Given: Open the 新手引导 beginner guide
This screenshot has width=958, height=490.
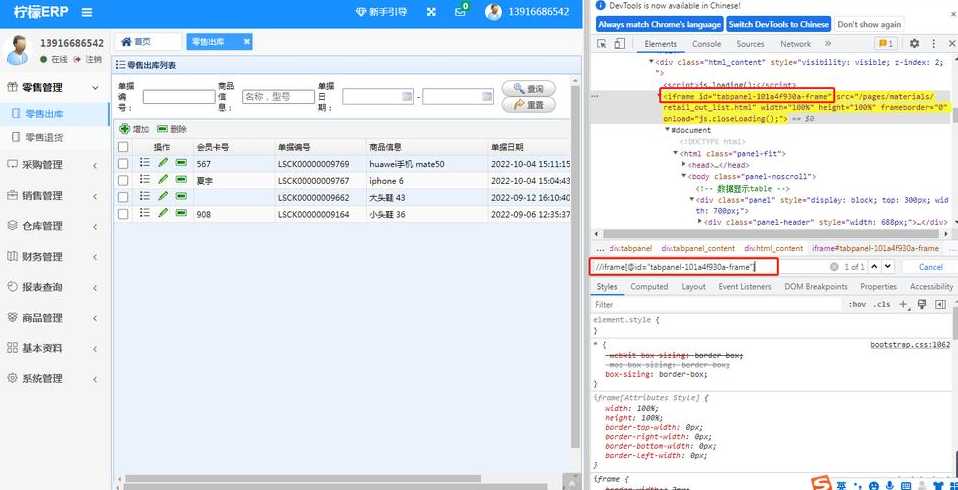Looking at the screenshot, I should (x=382, y=12).
